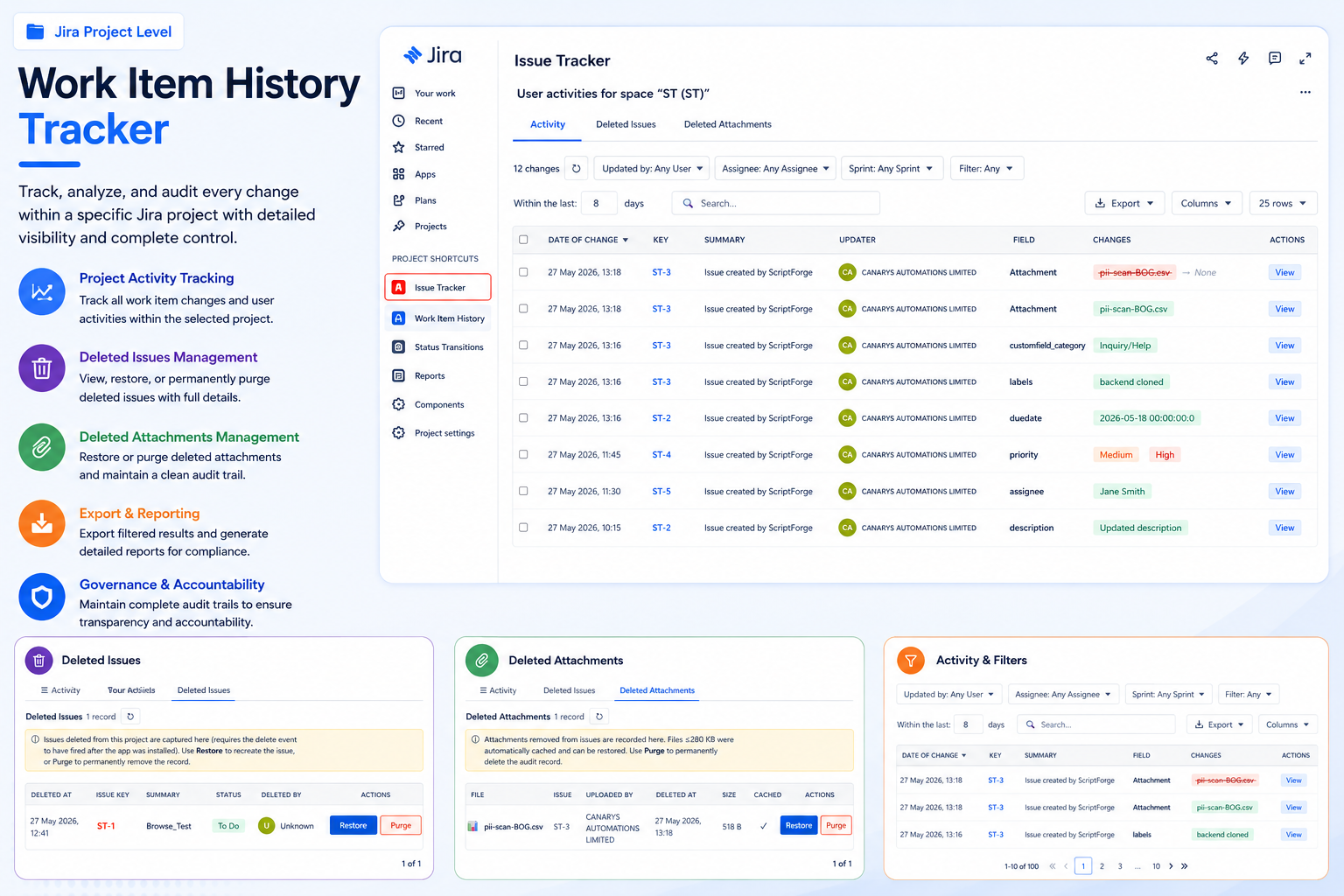Image resolution: width=1344 pixels, height=896 pixels.
Task: Select Deleted Issues tab in Deleted Issues card
Action: [x=204, y=690]
